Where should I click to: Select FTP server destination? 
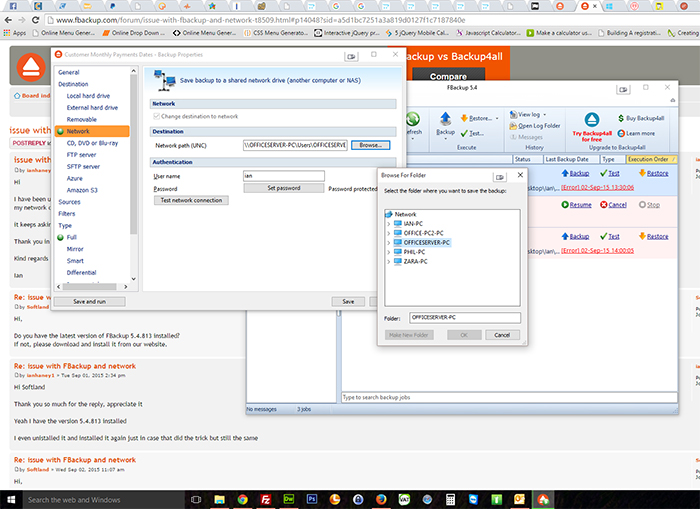click(81, 155)
